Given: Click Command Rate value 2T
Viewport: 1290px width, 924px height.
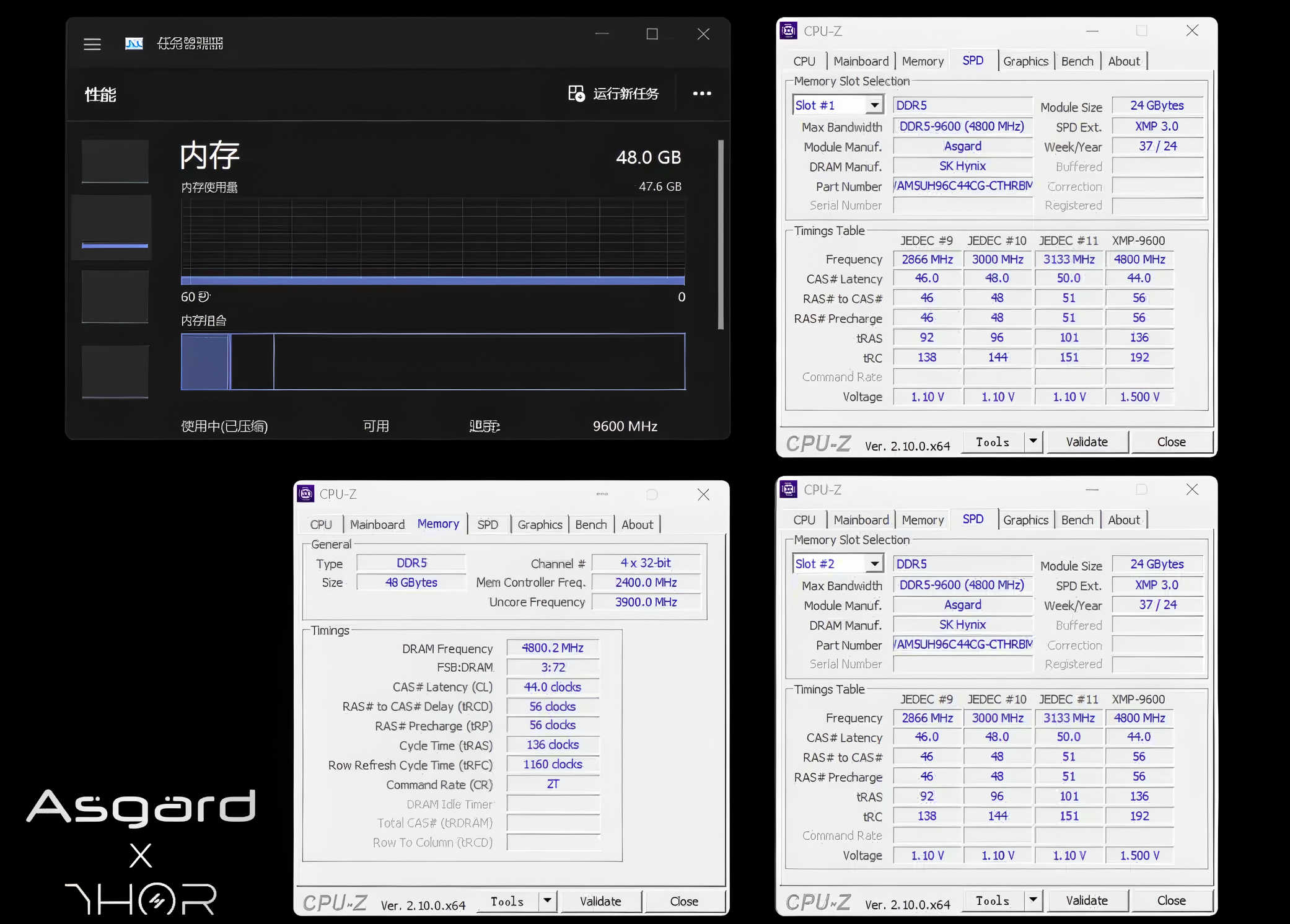Looking at the screenshot, I should point(553,784).
